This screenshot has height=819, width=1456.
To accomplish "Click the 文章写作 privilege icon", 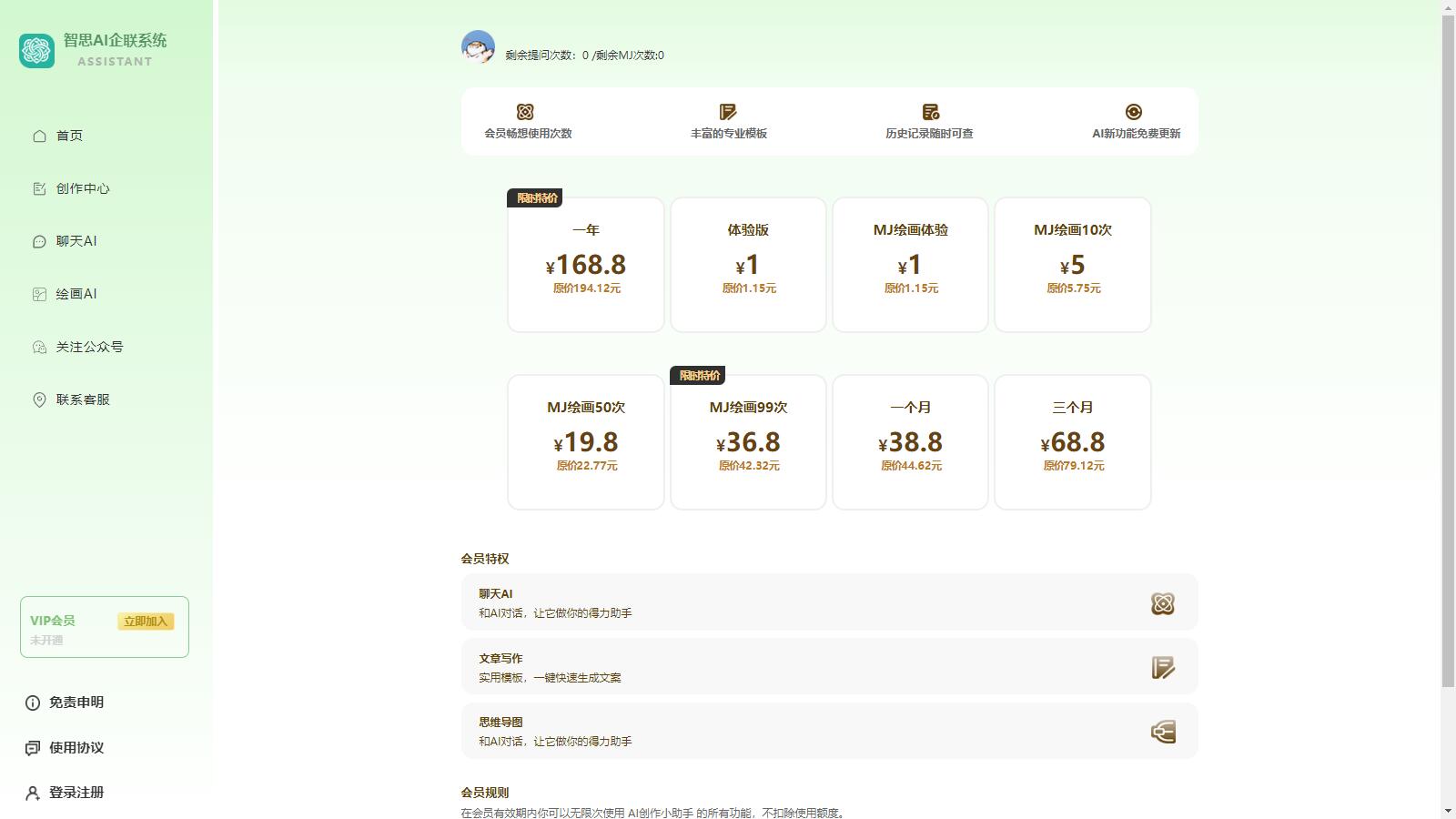I will pos(1163,668).
